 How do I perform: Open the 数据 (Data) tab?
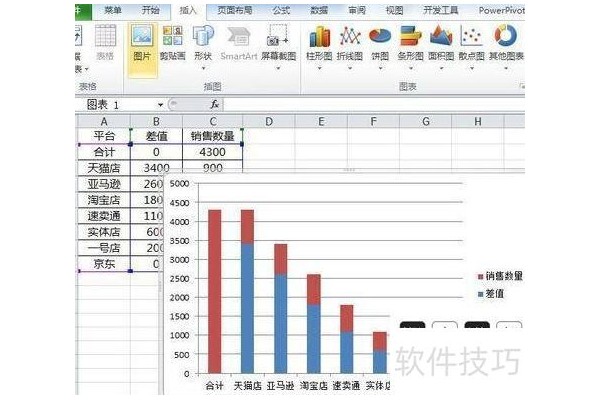point(319,10)
